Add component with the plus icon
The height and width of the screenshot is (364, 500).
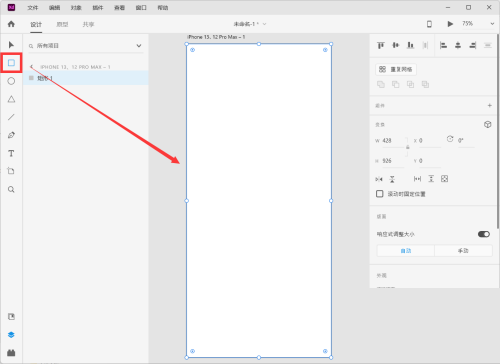[x=489, y=105]
